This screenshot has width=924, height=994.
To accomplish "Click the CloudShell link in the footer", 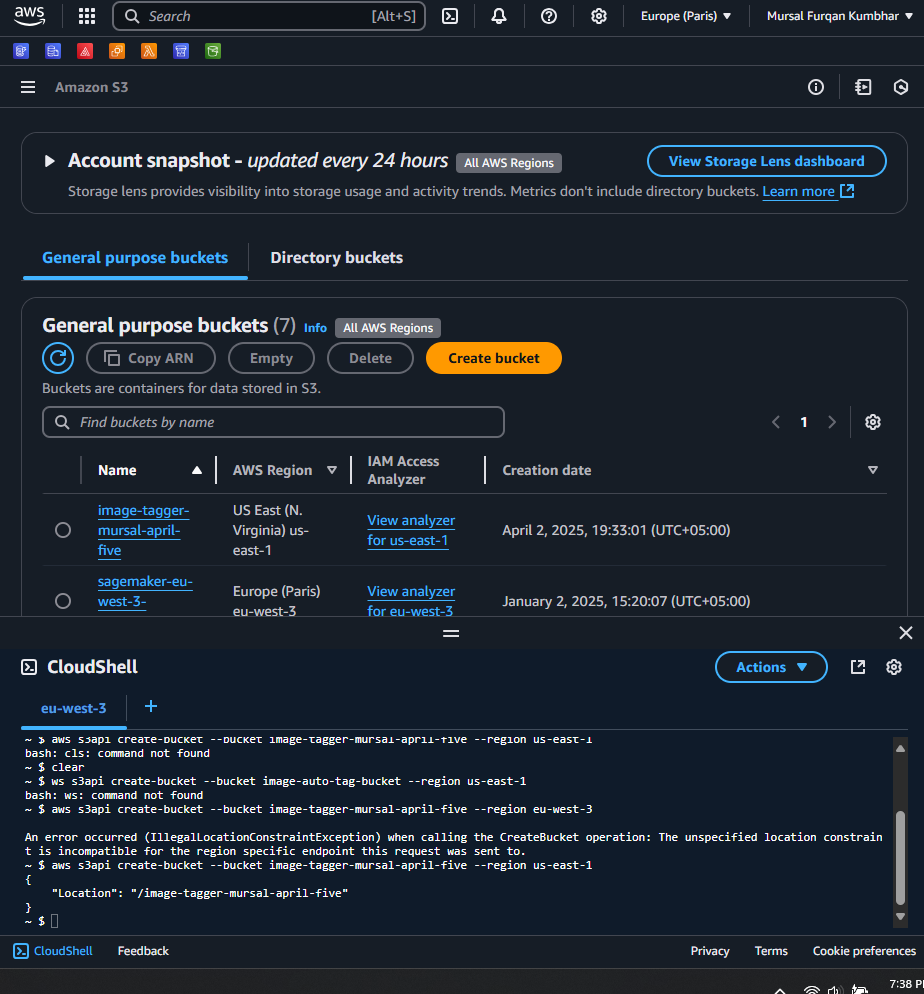I will point(53,951).
